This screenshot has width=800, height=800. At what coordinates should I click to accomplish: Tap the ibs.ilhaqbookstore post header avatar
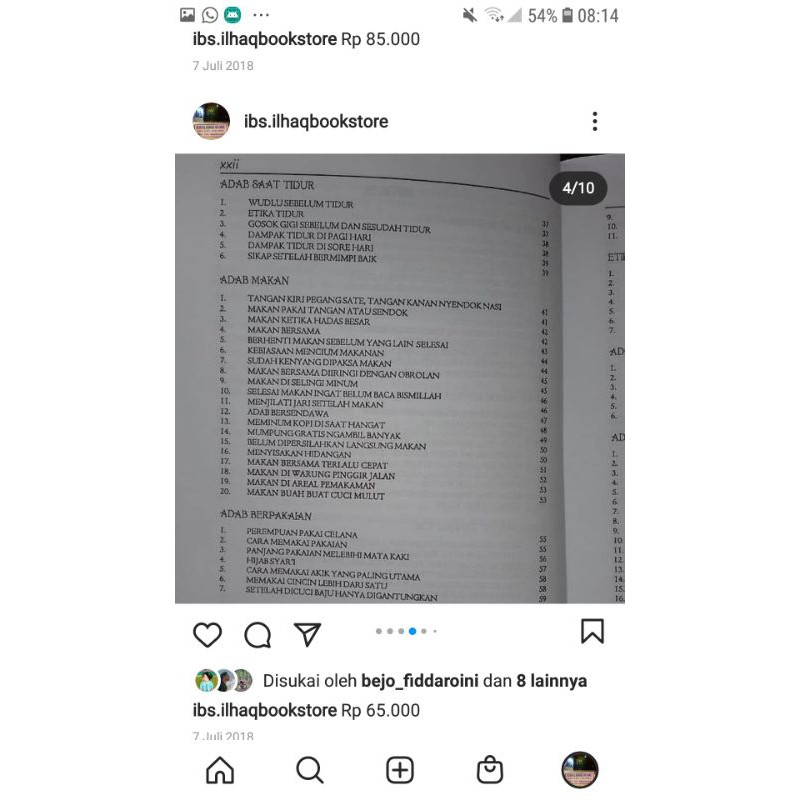click(x=211, y=121)
